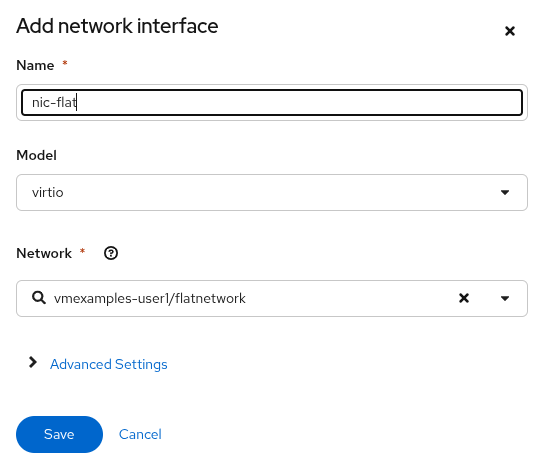Click the Name field label
541x469 pixels.
pos(35,65)
